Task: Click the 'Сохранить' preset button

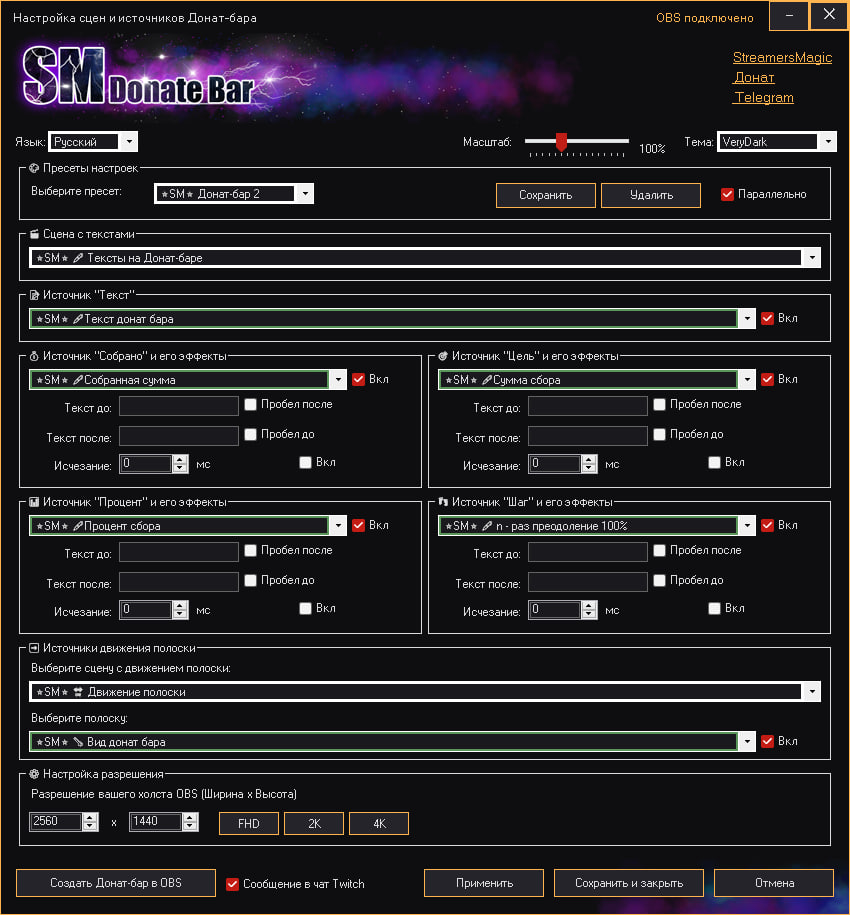Action: (545, 195)
